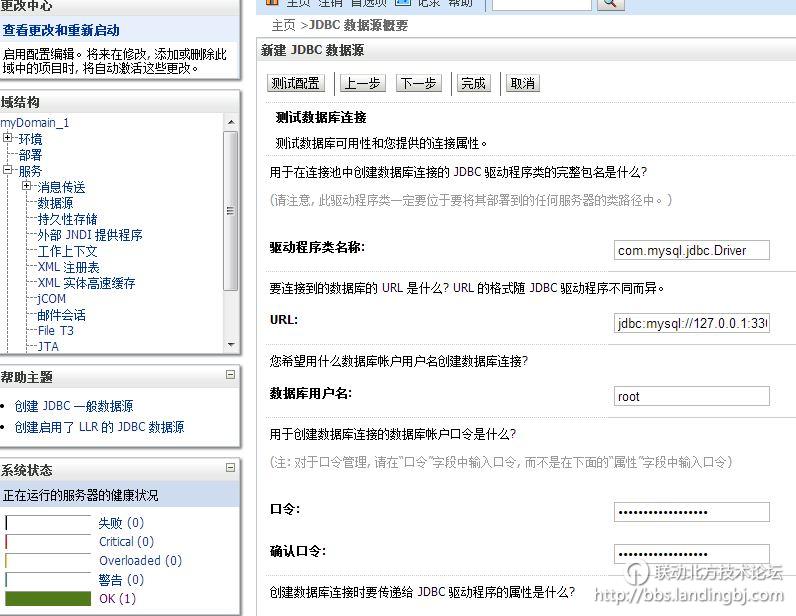
Task: Click the domain tree scrollbar thumb
Action: (x=230, y=211)
